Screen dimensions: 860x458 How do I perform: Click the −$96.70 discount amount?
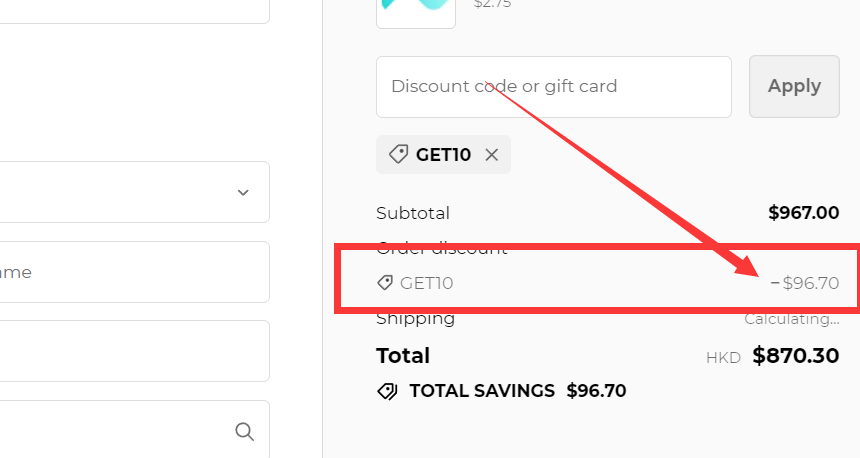tap(805, 283)
